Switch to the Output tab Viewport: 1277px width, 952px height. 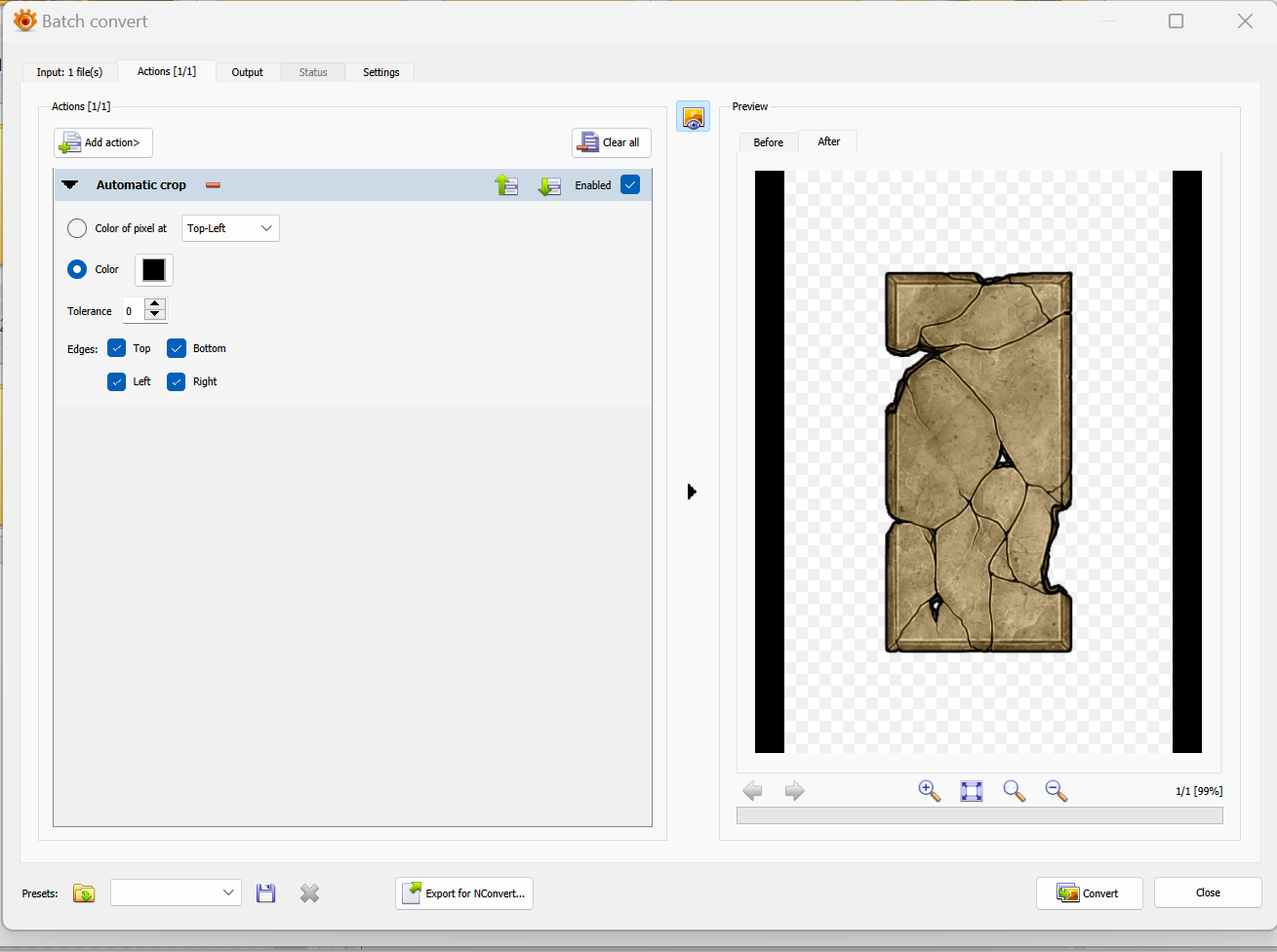(247, 72)
